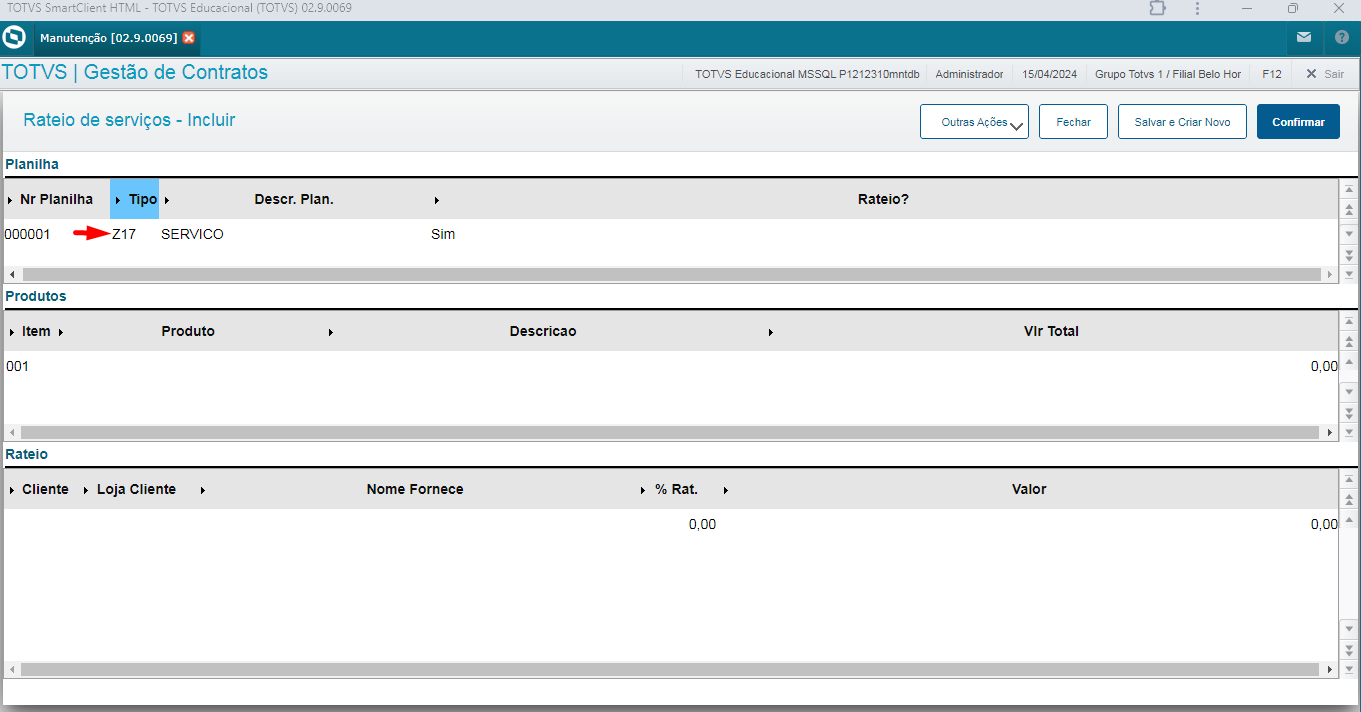Click Produtos horizontal scrollbar

671,433
